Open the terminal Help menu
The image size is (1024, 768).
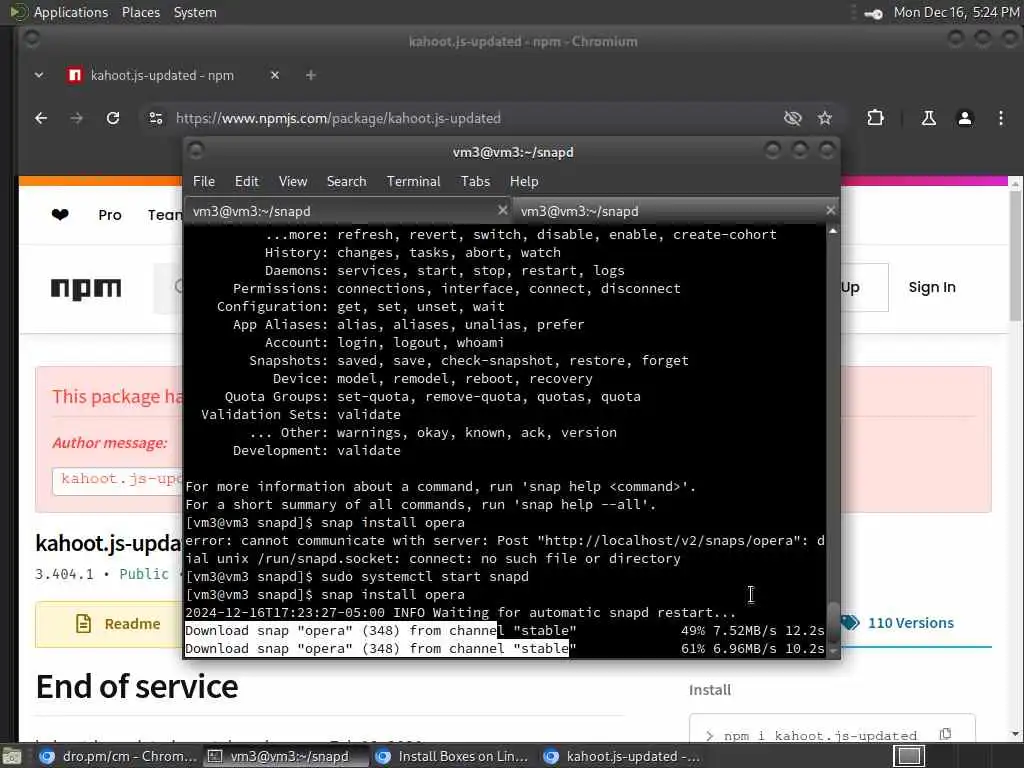524,182
